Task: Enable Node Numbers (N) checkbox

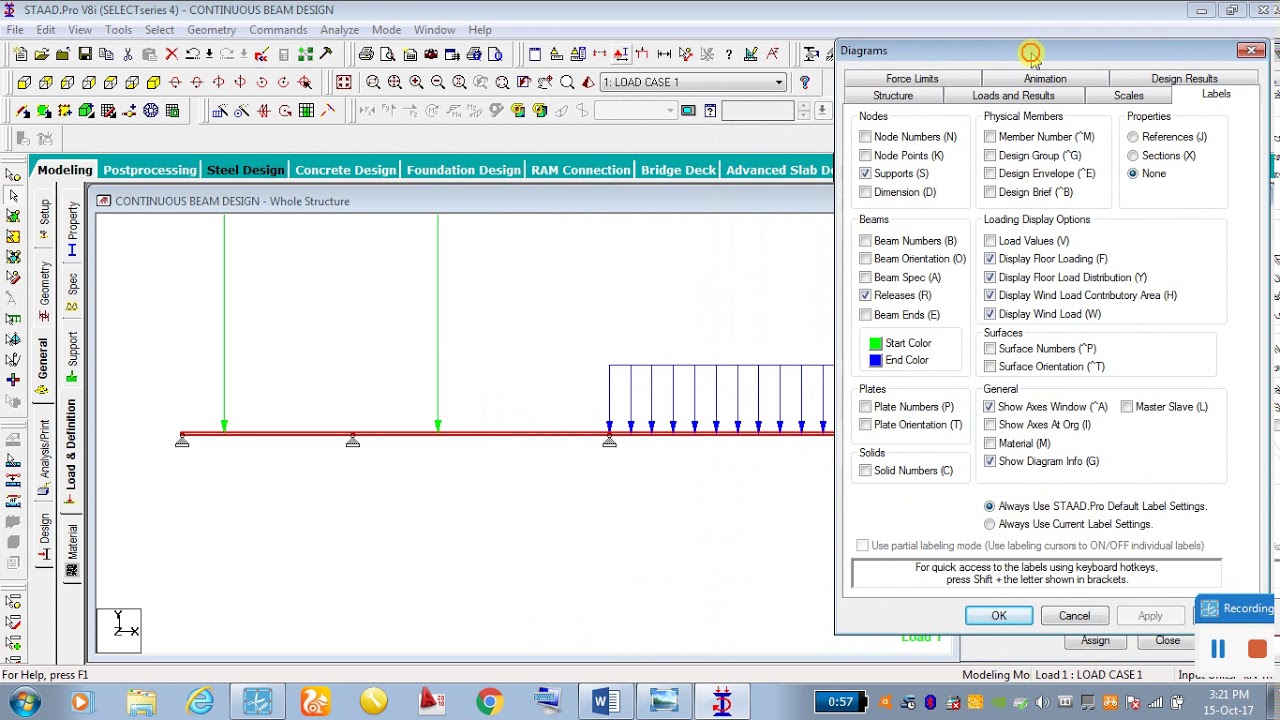Action: coord(865,137)
